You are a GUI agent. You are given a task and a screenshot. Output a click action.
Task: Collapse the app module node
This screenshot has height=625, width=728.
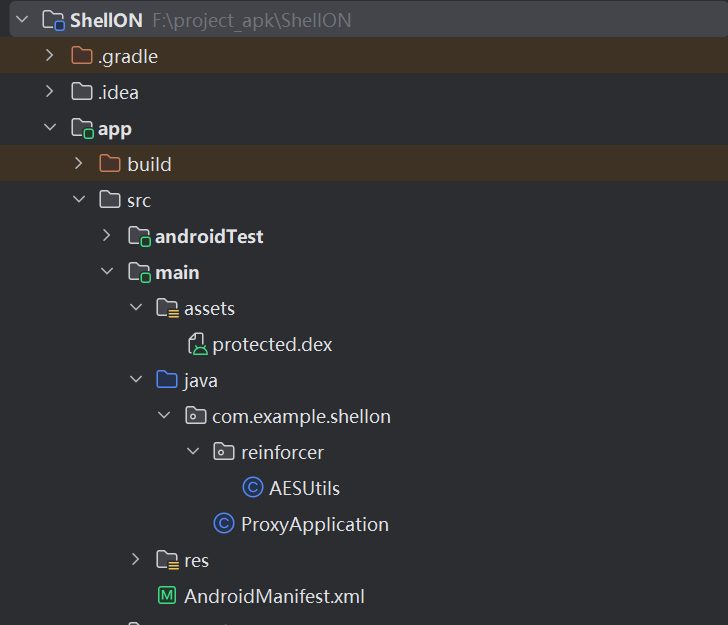point(49,128)
